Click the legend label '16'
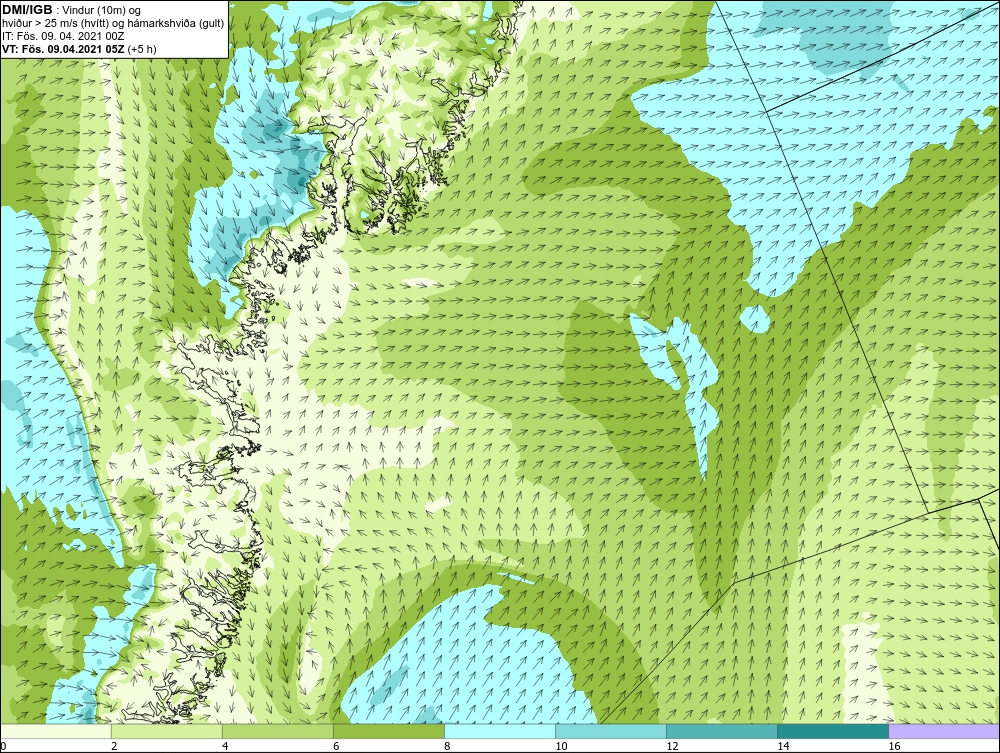This screenshot has width=1000, height=753. (894, 746)
